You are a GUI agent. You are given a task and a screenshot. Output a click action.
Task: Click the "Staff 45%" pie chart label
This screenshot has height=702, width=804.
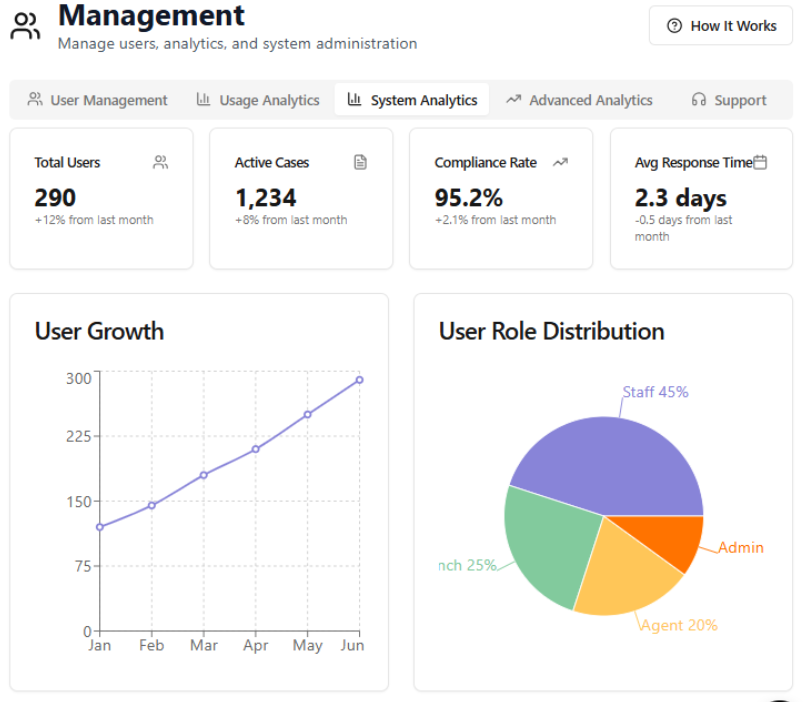pos(655,392)
